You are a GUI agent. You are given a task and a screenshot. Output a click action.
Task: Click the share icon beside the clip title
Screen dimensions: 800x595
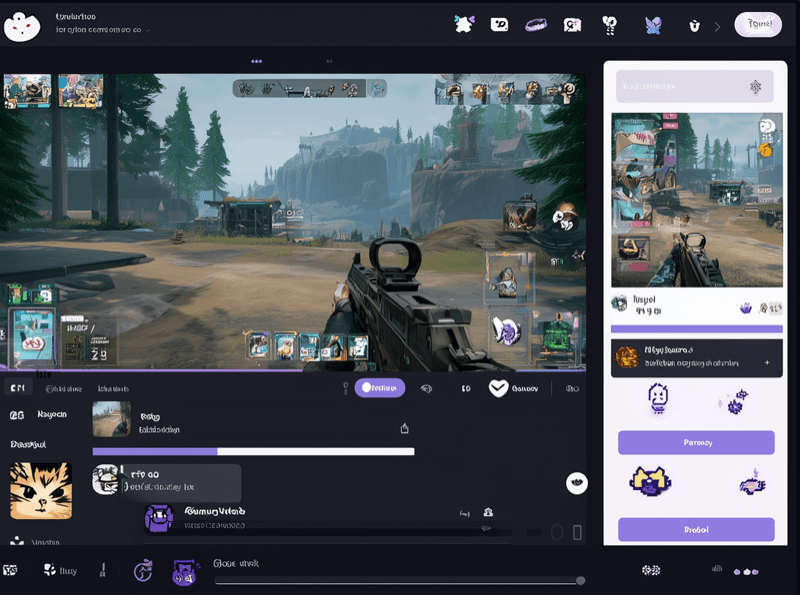point(405,428)
